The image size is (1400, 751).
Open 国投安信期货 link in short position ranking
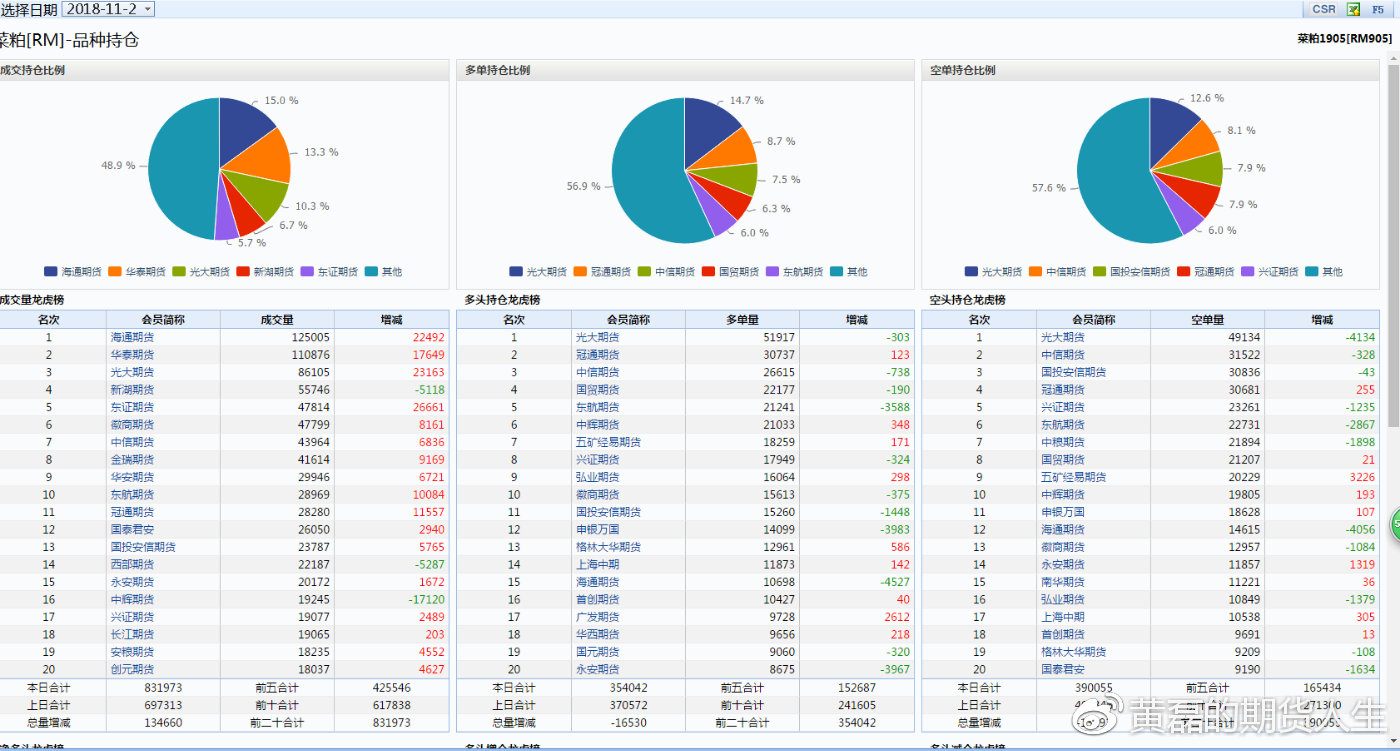click(1073, 372)
